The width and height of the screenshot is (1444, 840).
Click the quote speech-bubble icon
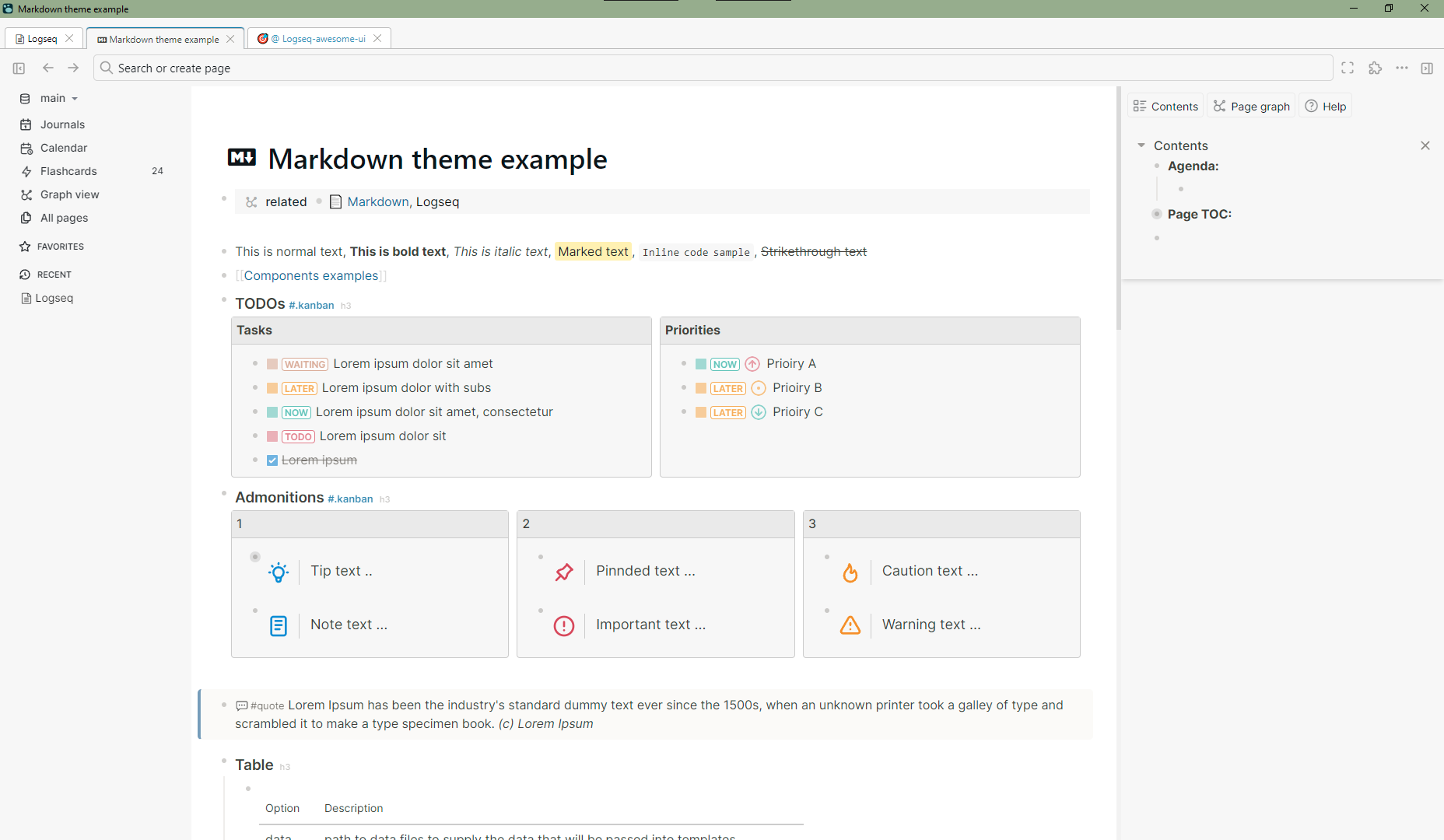242,705
